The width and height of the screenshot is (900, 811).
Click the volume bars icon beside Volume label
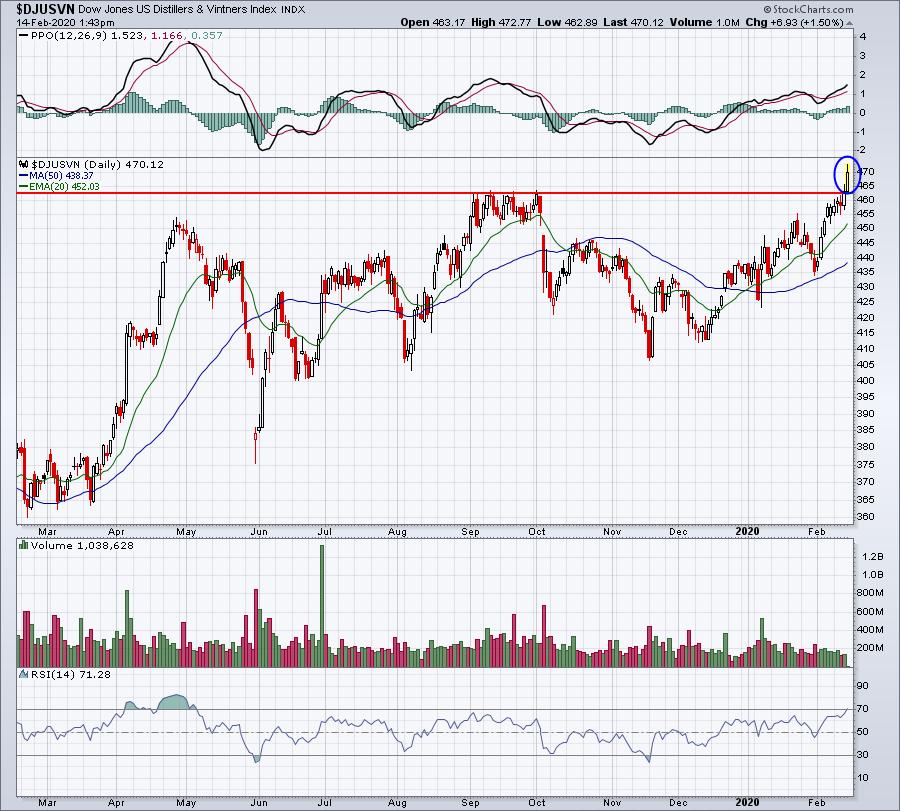tap(24, 545)
